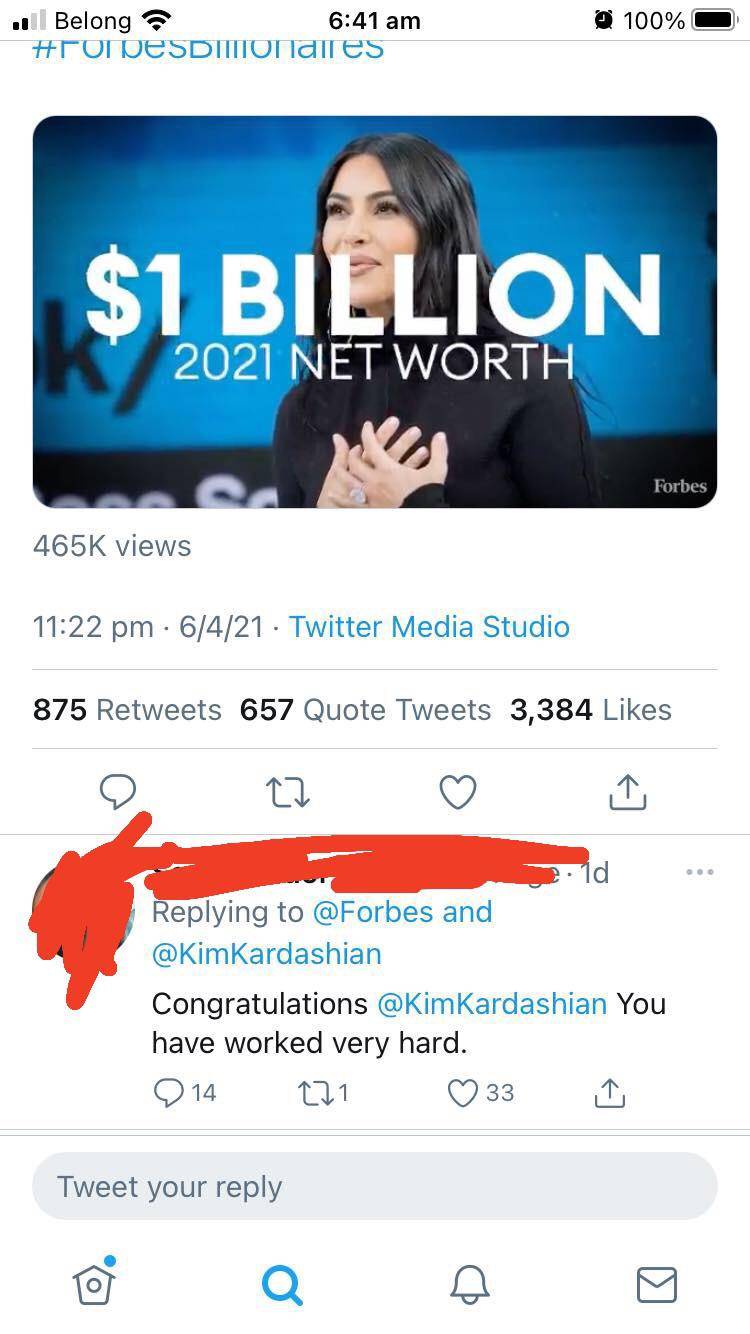
Task: Reply to the Forbes tweet
Action: tap(118, 792)
